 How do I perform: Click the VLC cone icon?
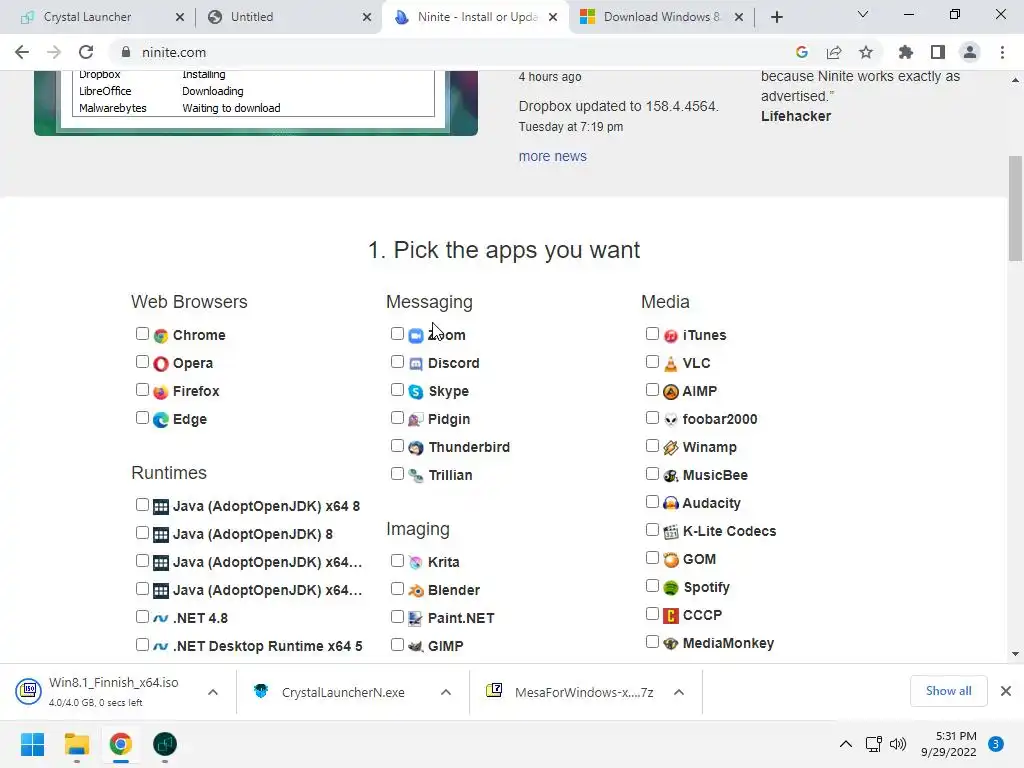671,364
